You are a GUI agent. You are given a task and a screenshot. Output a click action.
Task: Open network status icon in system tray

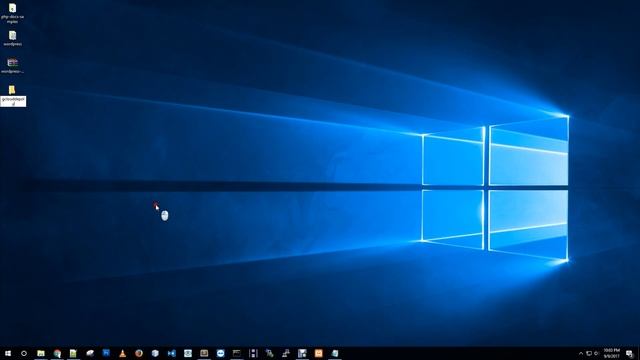coord(589,353)
